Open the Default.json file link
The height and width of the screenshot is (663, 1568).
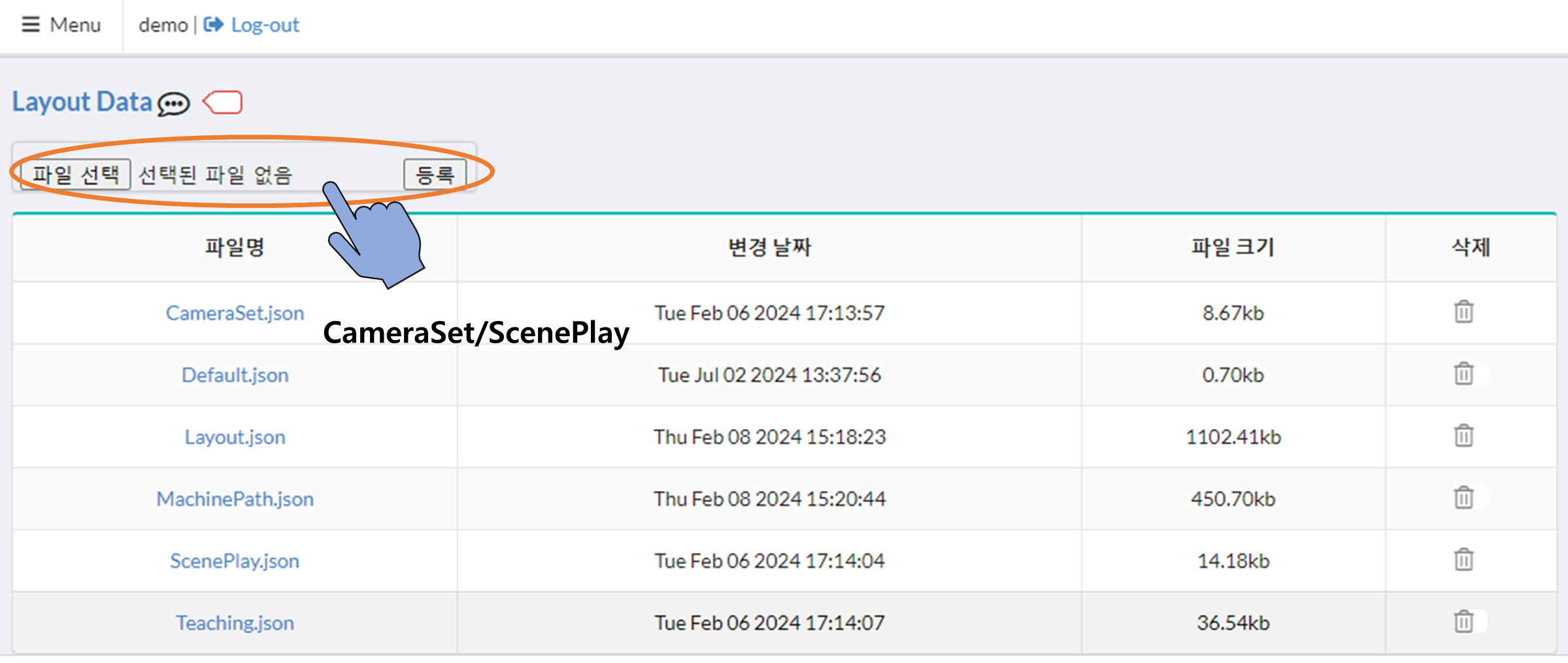[235, 375]
